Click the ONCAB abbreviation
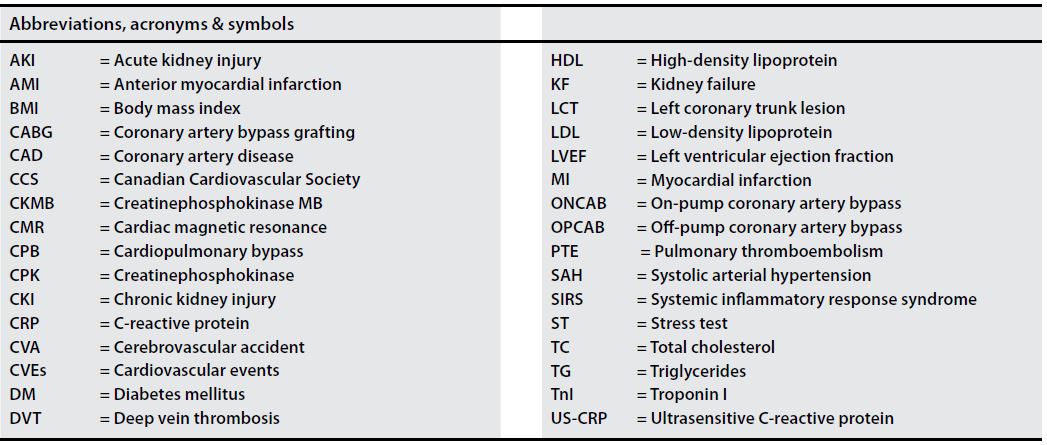This screenshot has width=1047, height=445. click(576, 204)
